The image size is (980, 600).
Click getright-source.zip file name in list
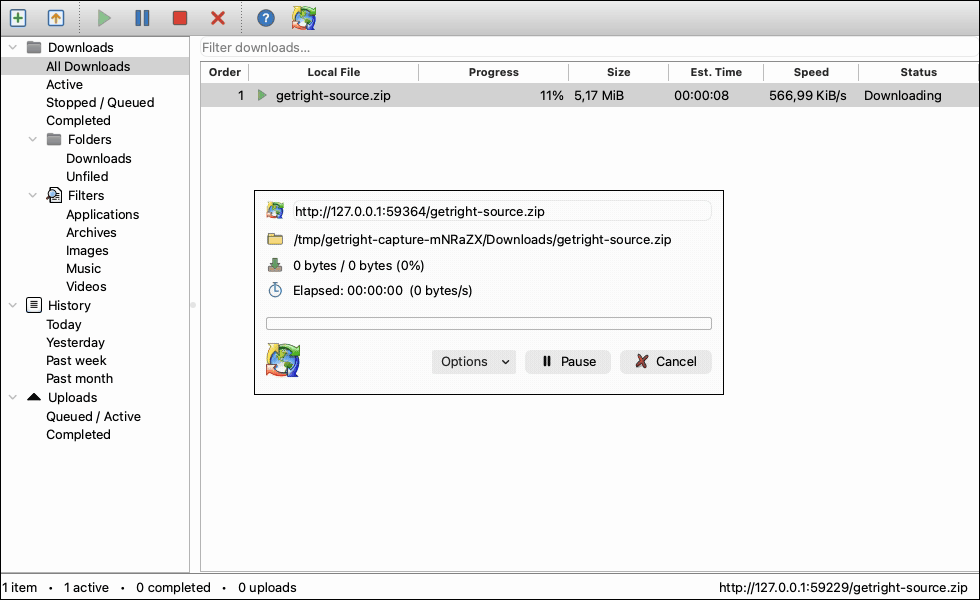pyautogui.click(x=333, y=96)
